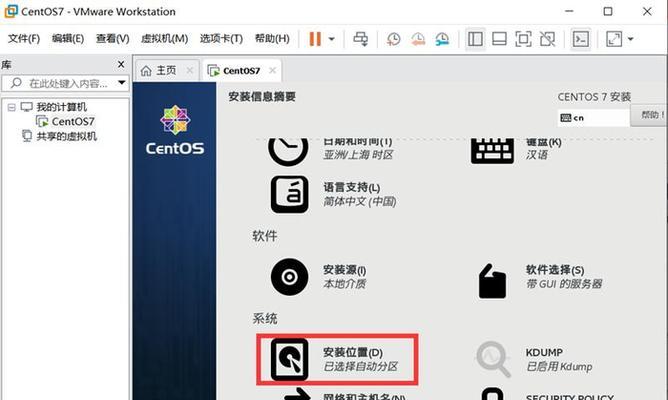Click the library search input field
This screenshot has width=668, height=400.
[64, 83]
